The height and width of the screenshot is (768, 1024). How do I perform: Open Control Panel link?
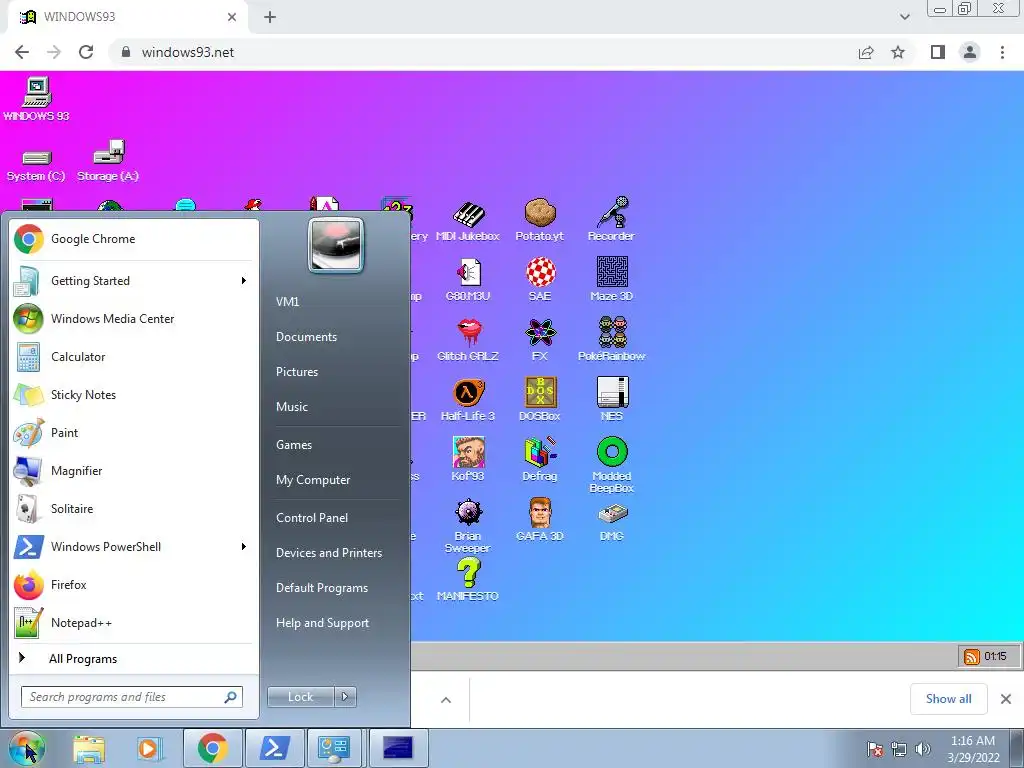pyautogui.click(x=312, y=518)
